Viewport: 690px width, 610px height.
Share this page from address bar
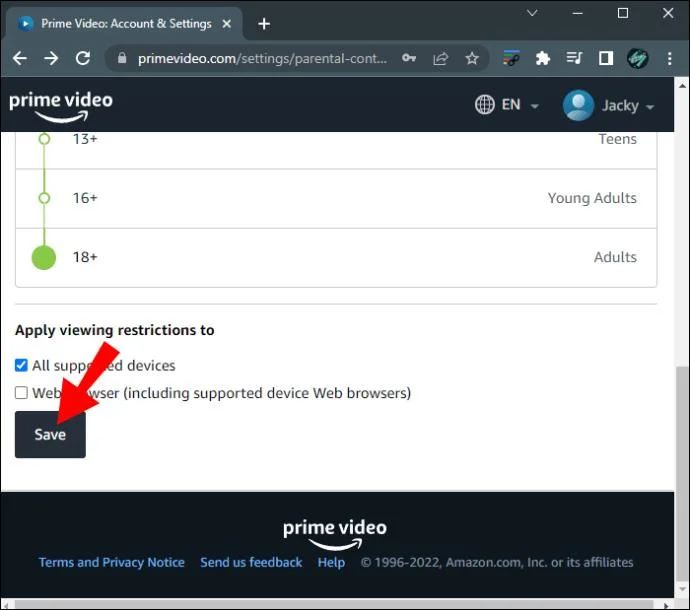tap(440, 58)
